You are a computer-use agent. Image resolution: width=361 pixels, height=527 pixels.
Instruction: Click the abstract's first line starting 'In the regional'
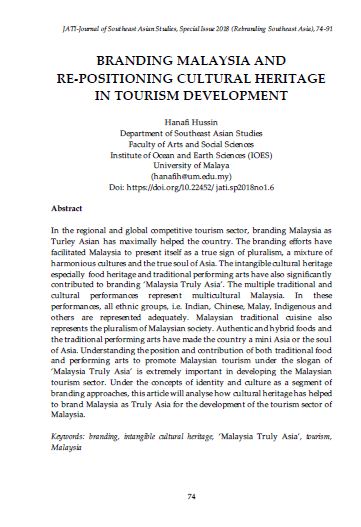191,231
